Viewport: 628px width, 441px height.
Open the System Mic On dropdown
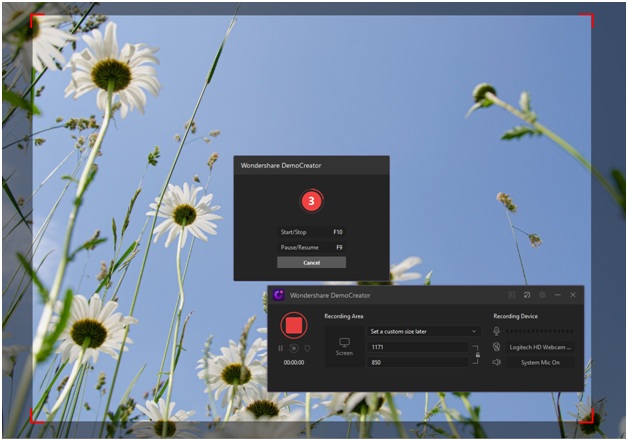pos(540,362)
